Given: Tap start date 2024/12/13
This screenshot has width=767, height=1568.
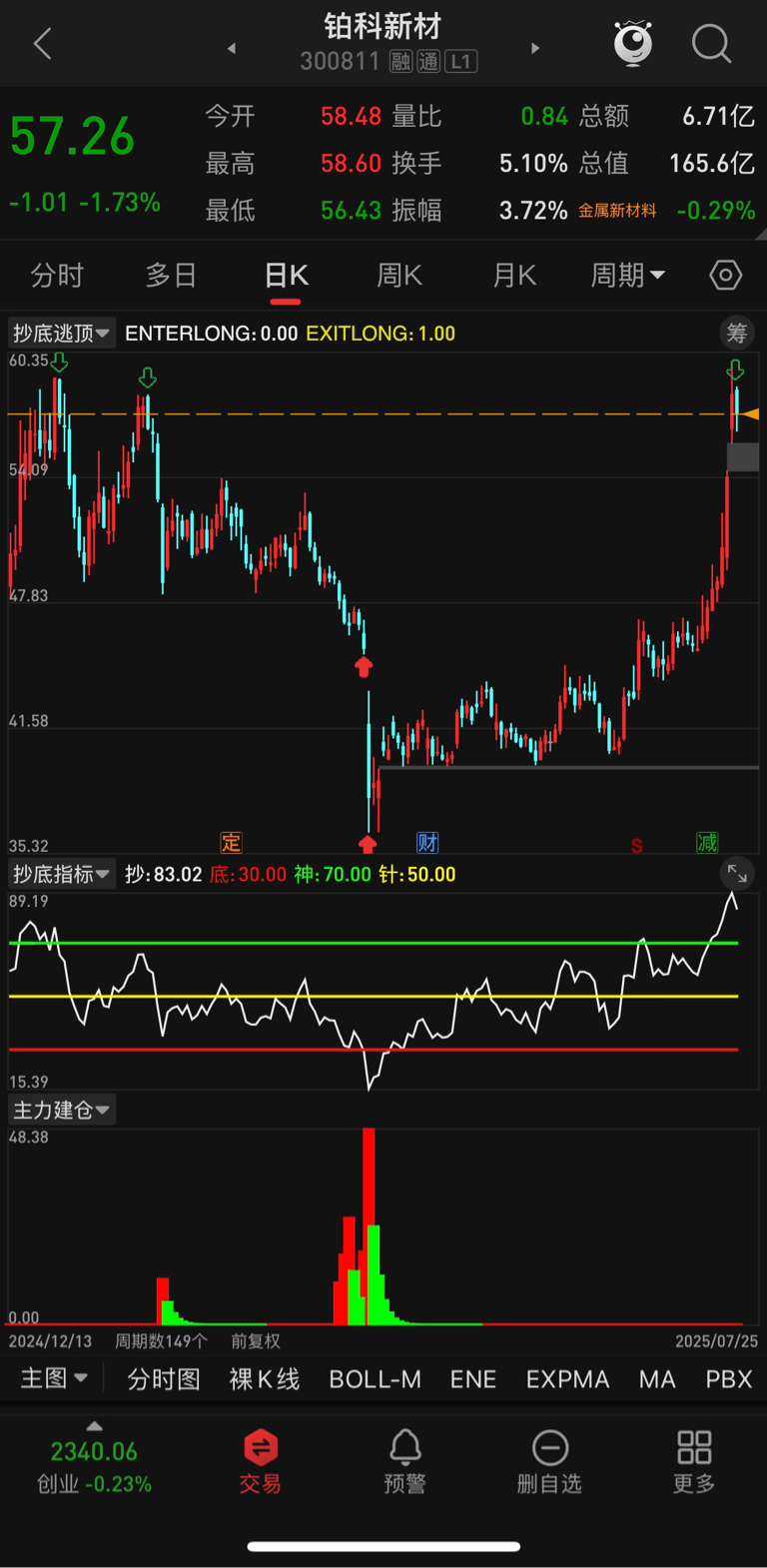Looking at the screenshot, I should [50, 1341].
